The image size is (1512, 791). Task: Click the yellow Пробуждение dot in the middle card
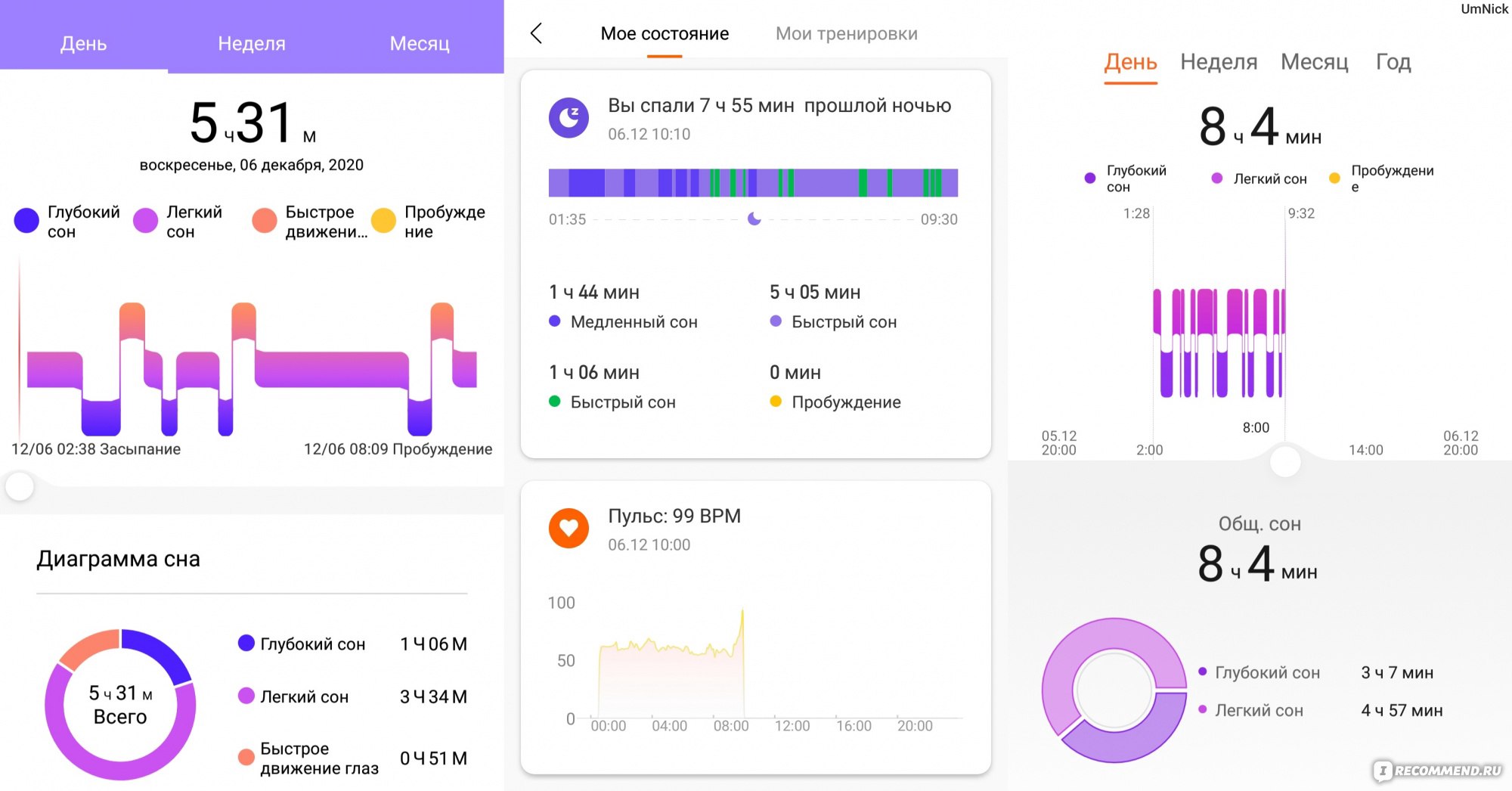pyautogui.click(x=776, y=402)
